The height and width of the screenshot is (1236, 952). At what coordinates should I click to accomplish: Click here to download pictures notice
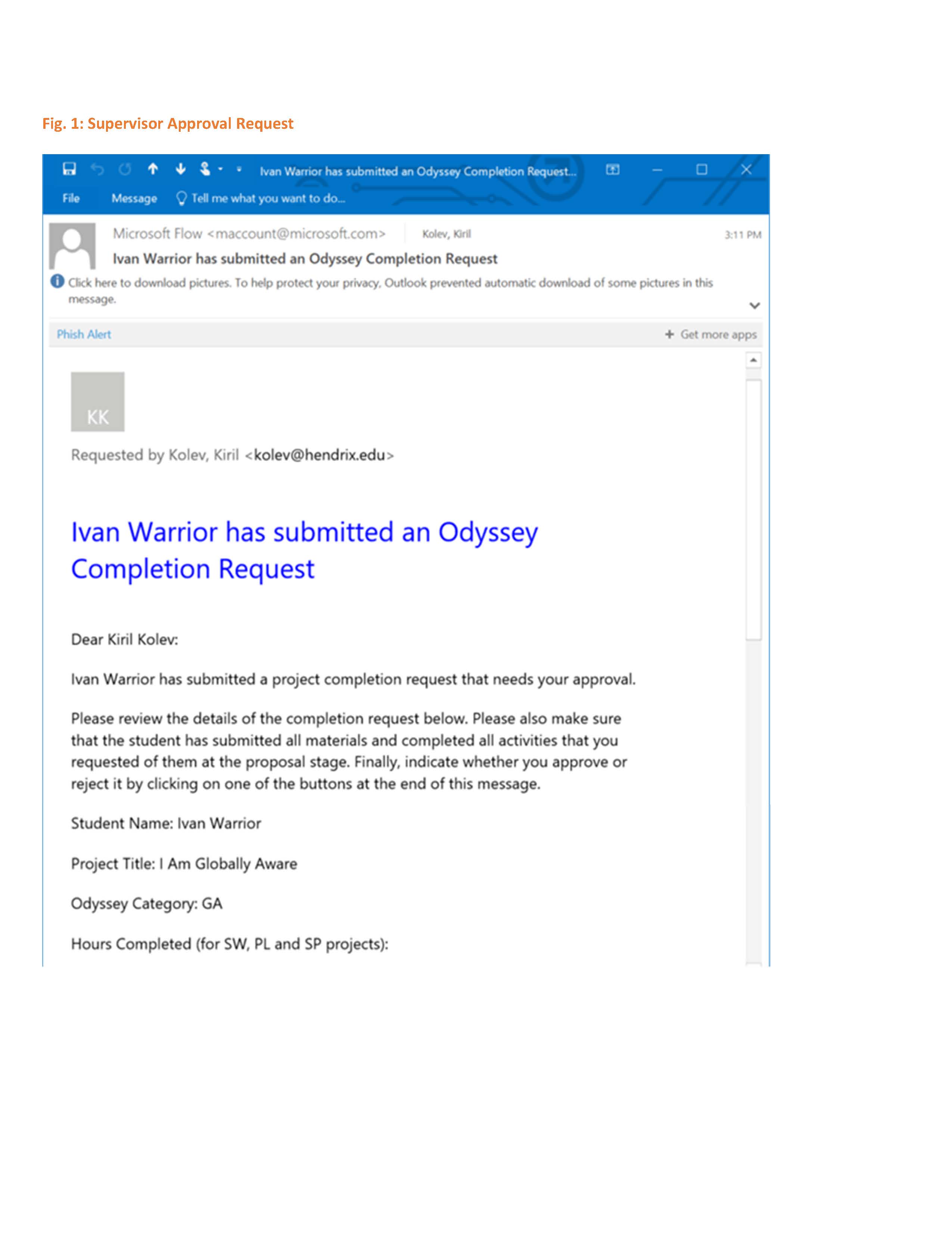tap(391, 290)
